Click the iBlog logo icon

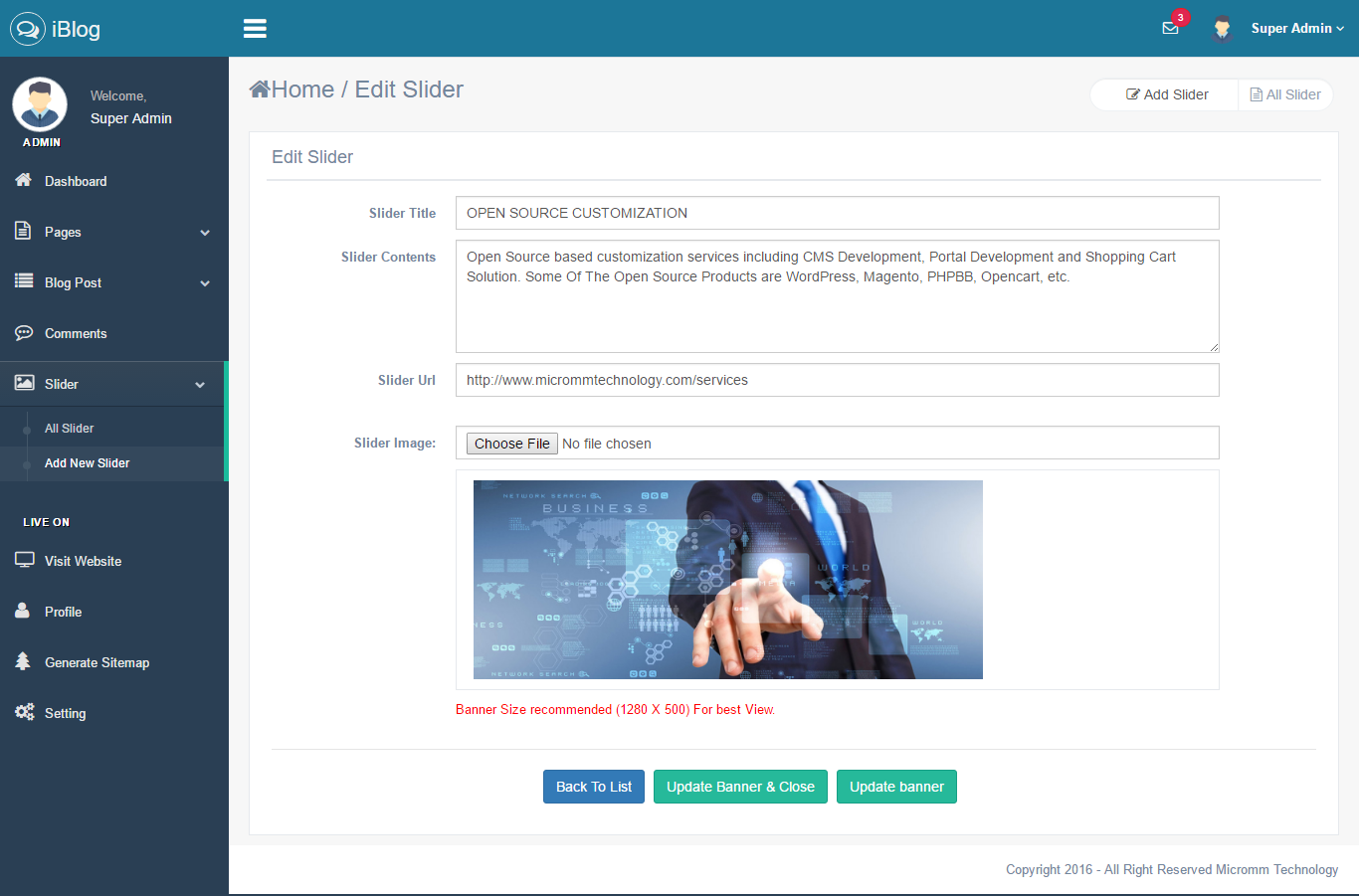click(28, 29)
